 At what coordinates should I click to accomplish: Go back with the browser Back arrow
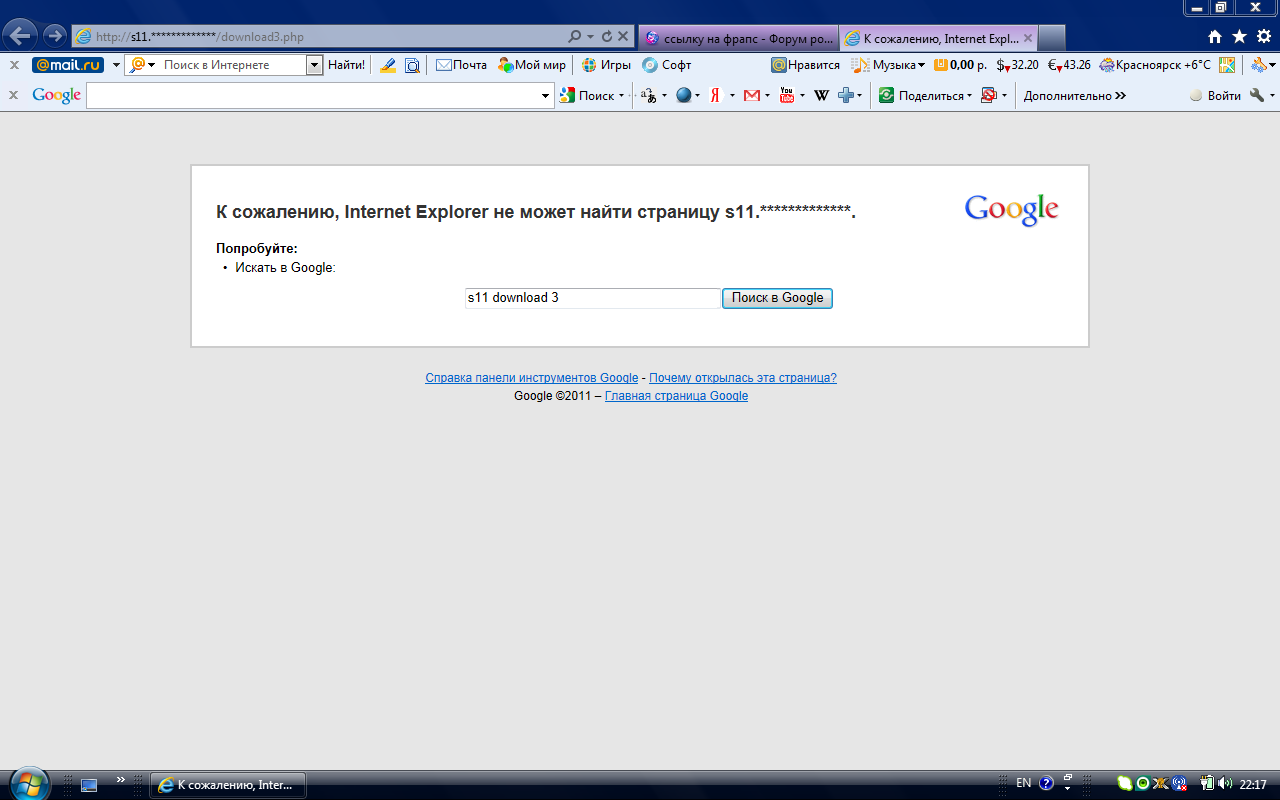[22, 36]
